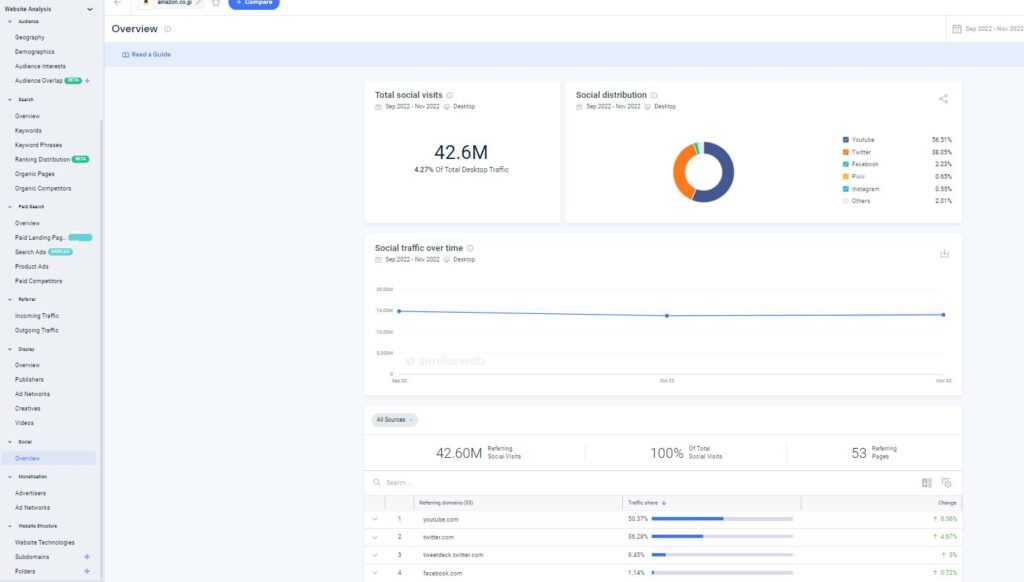The height and width of the screenshot is (582, 1024).
Task: Open Paid Landing Pages in the sidebar
Action: pyautogui.click(x=40, y=238)
